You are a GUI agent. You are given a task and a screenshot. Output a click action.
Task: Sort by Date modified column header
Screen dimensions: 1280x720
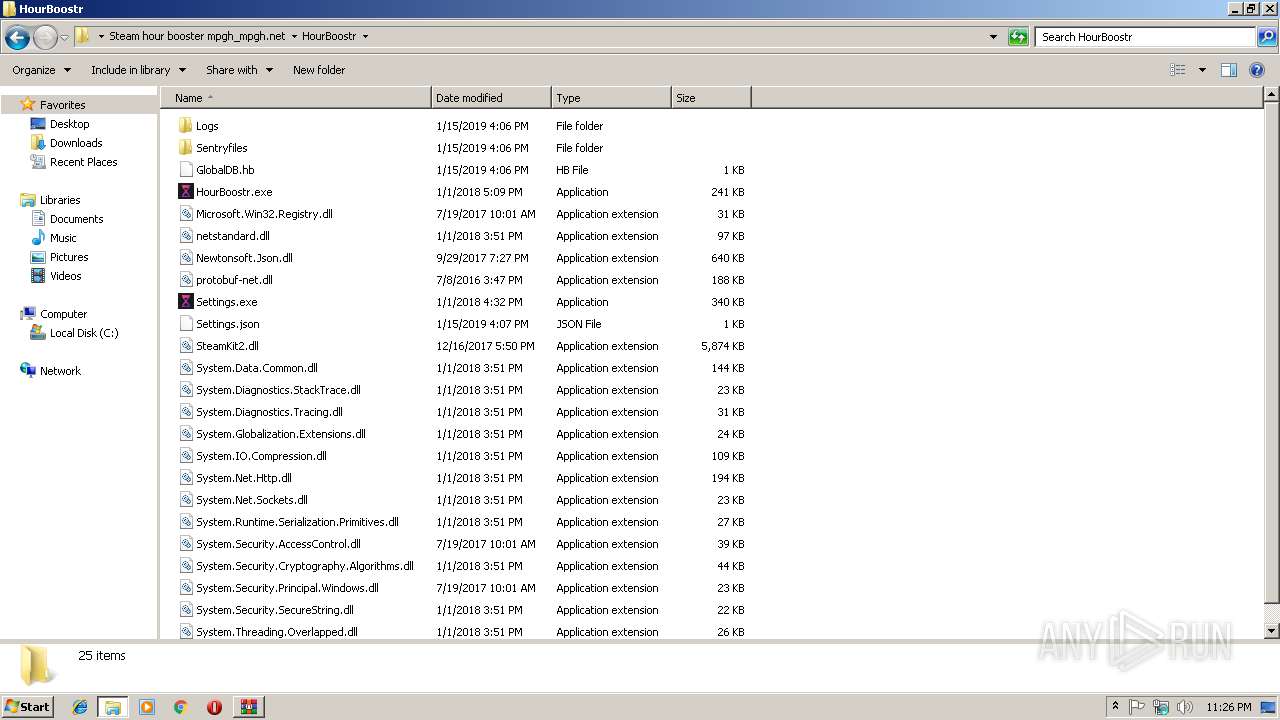[491, 98]
